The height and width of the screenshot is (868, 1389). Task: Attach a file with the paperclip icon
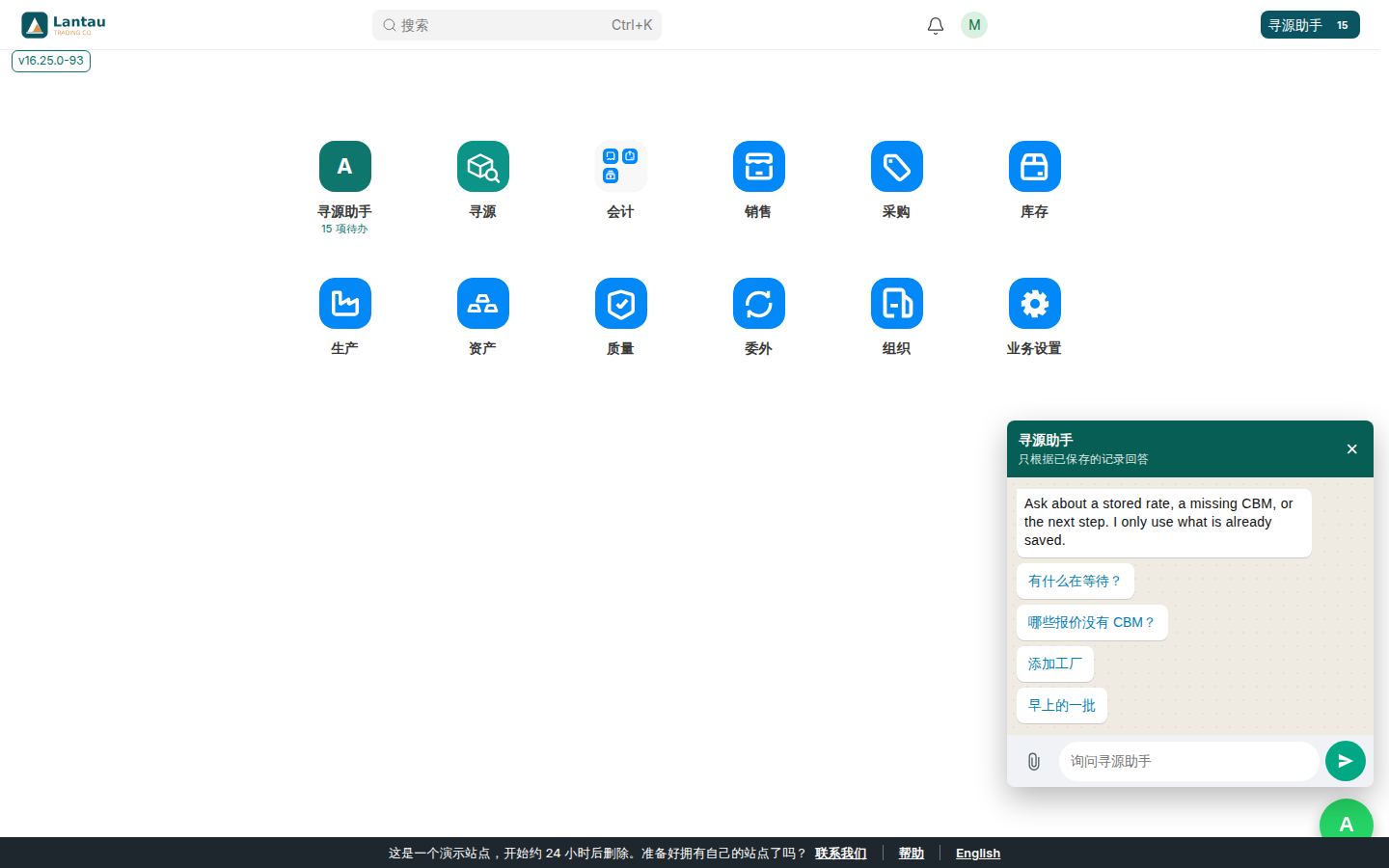(x=1033, y=761)
